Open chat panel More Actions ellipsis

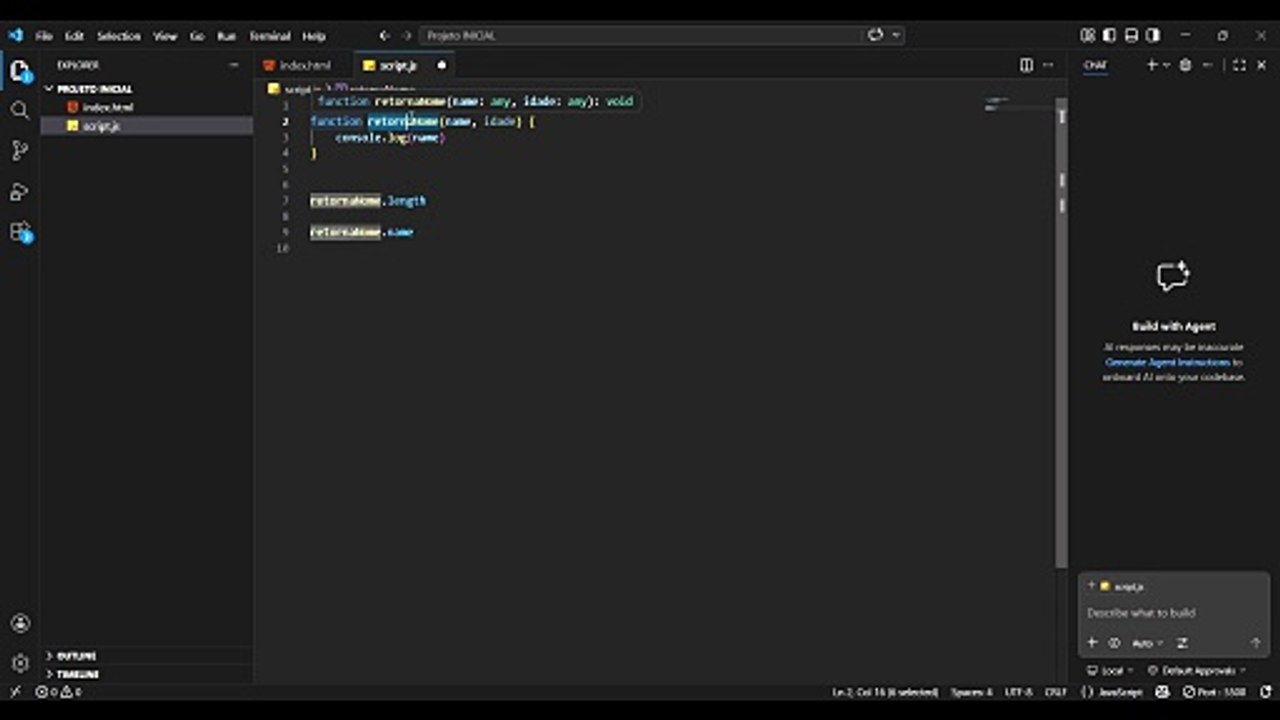(x=1207, y=65)
